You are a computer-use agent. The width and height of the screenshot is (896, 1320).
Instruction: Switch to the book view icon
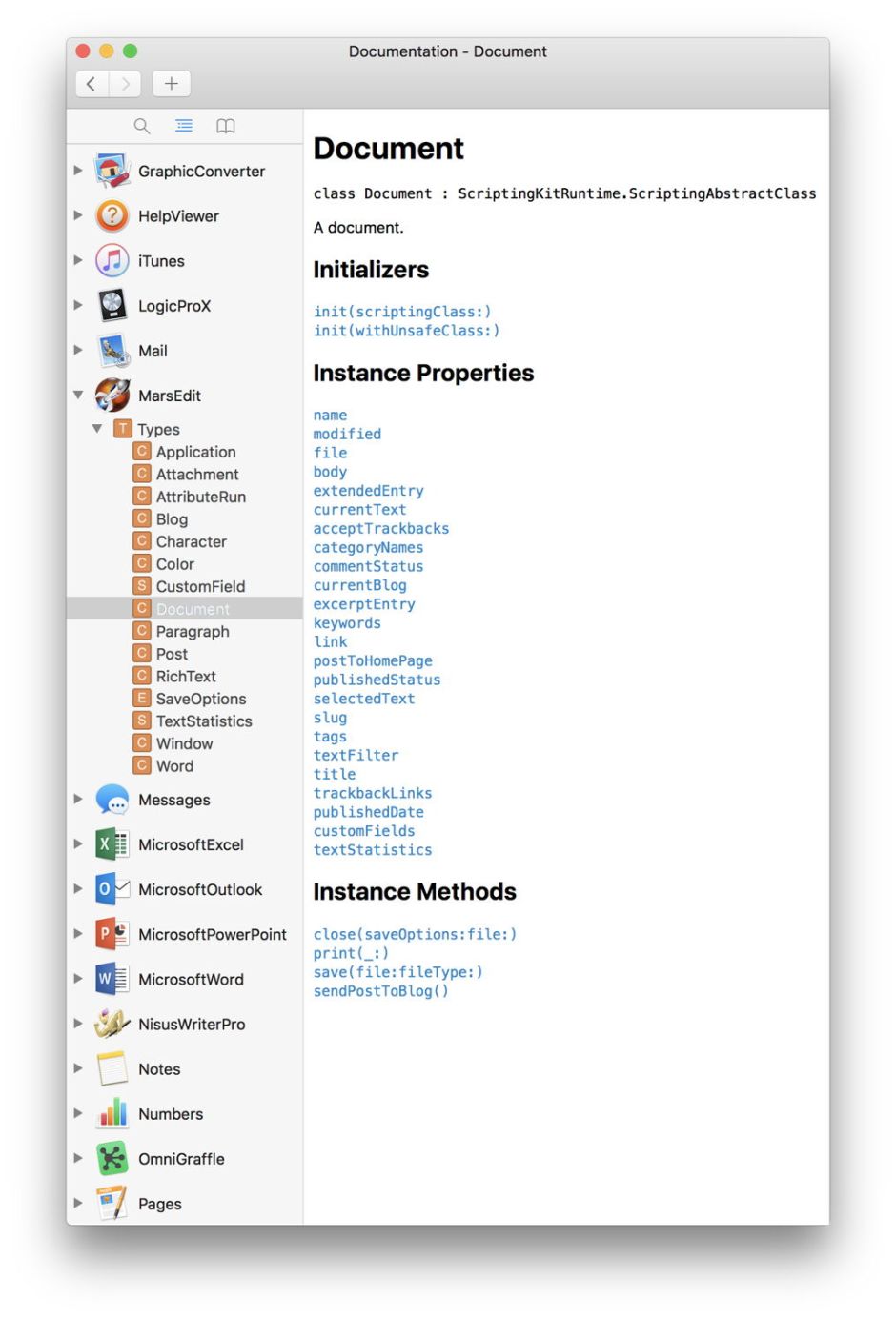226,125
